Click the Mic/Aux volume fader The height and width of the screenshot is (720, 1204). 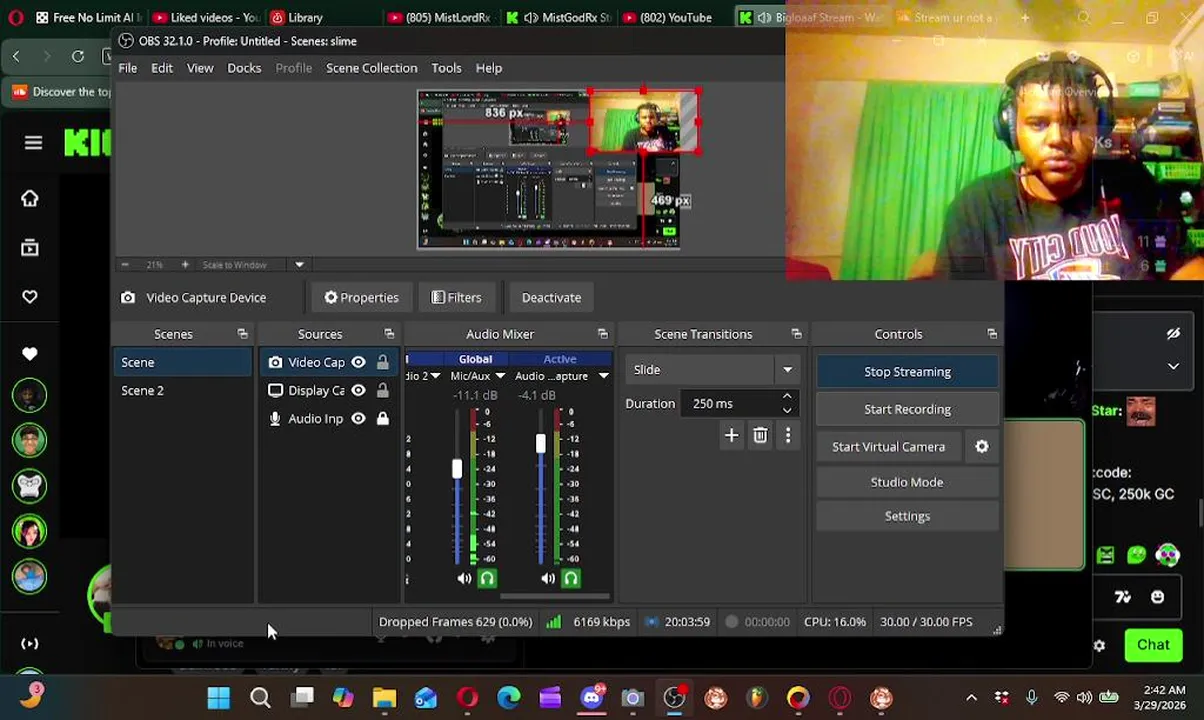point(457,468)
